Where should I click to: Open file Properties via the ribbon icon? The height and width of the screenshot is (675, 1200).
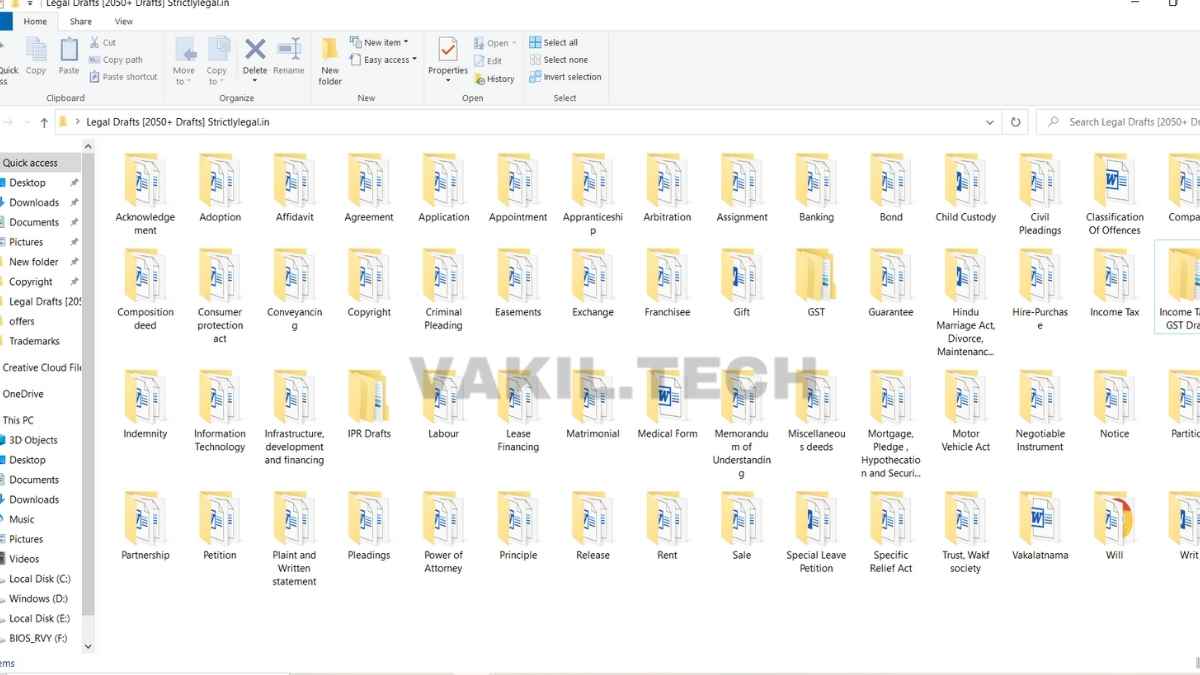[x=447, y=55]
